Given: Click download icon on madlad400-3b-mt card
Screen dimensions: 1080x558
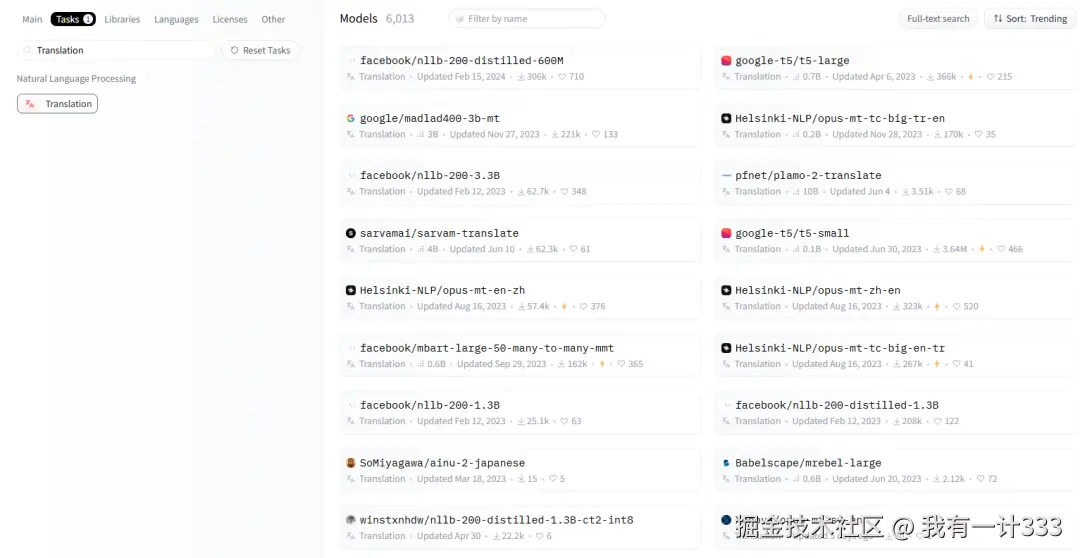Looking at the screenshot, I should click(555, 134).
